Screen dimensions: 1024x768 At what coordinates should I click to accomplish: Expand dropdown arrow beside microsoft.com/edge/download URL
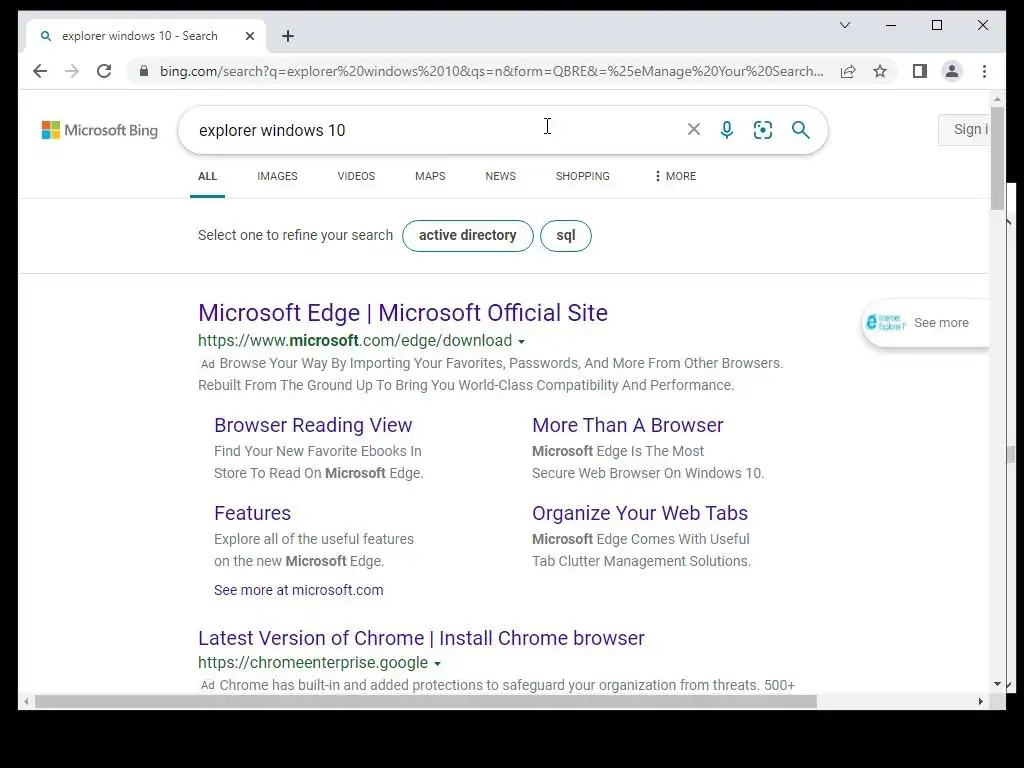(x=521, y=342)
